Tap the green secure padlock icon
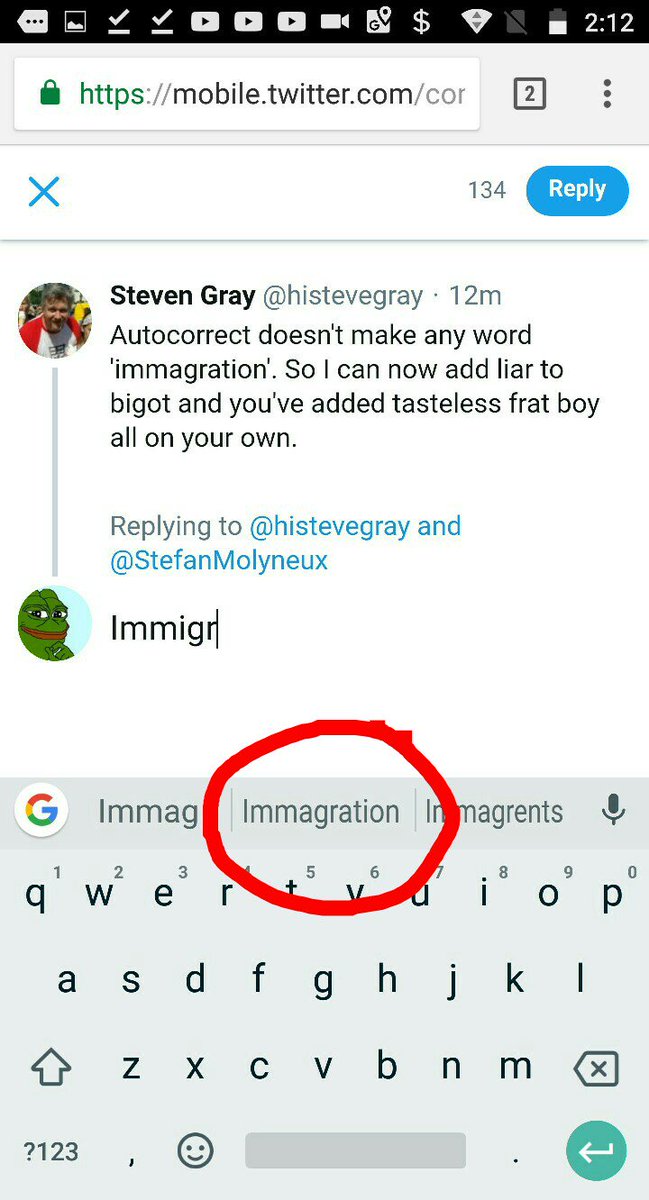649x1200 pixels. [x=48, y=95]
